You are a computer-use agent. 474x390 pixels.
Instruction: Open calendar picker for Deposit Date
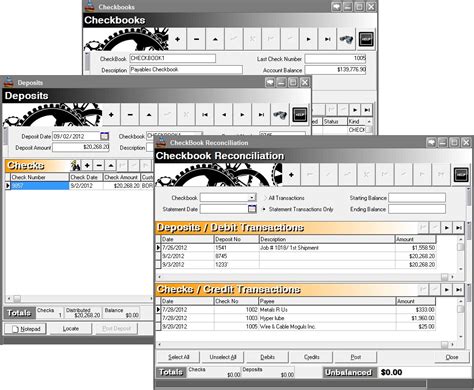click(104, 136)
